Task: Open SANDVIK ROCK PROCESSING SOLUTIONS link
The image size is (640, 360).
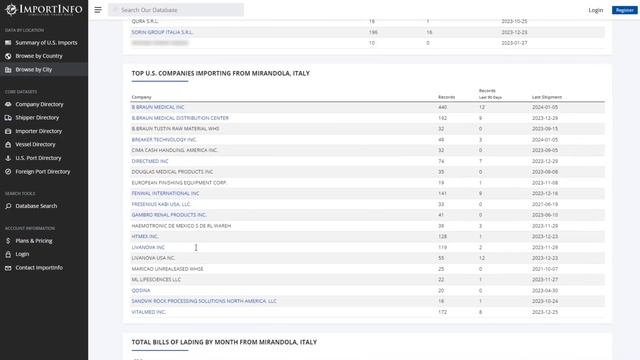Action: pyautogui.click(x=204, y=301)
